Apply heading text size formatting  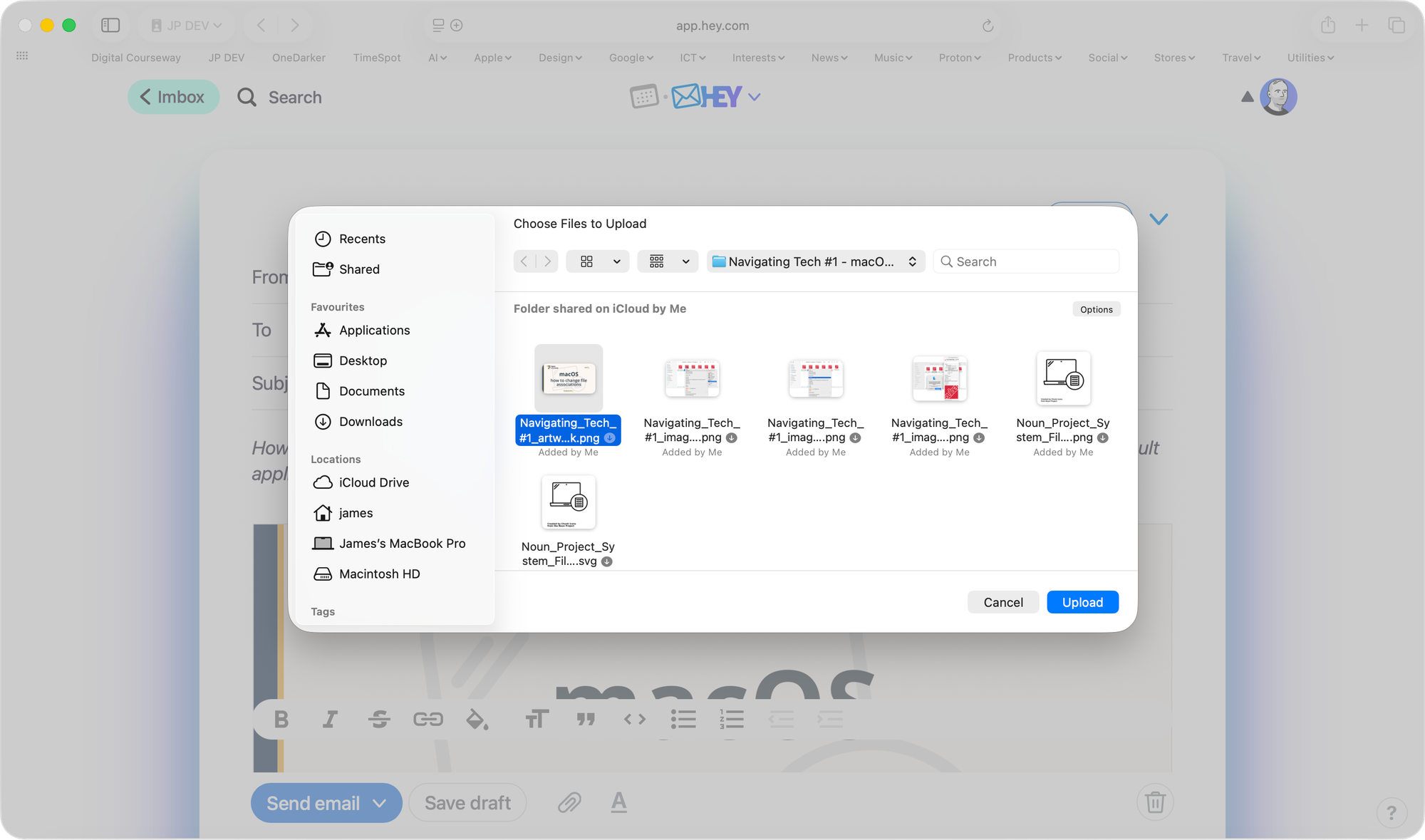537,720
